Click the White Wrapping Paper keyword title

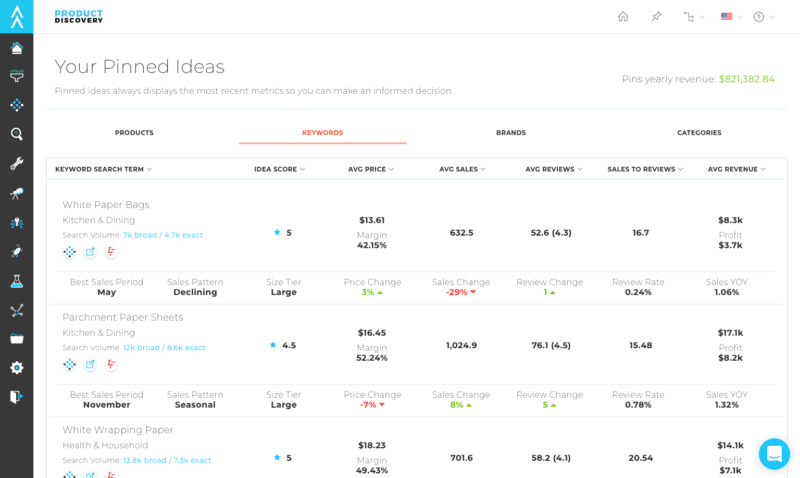coord(118,430)
